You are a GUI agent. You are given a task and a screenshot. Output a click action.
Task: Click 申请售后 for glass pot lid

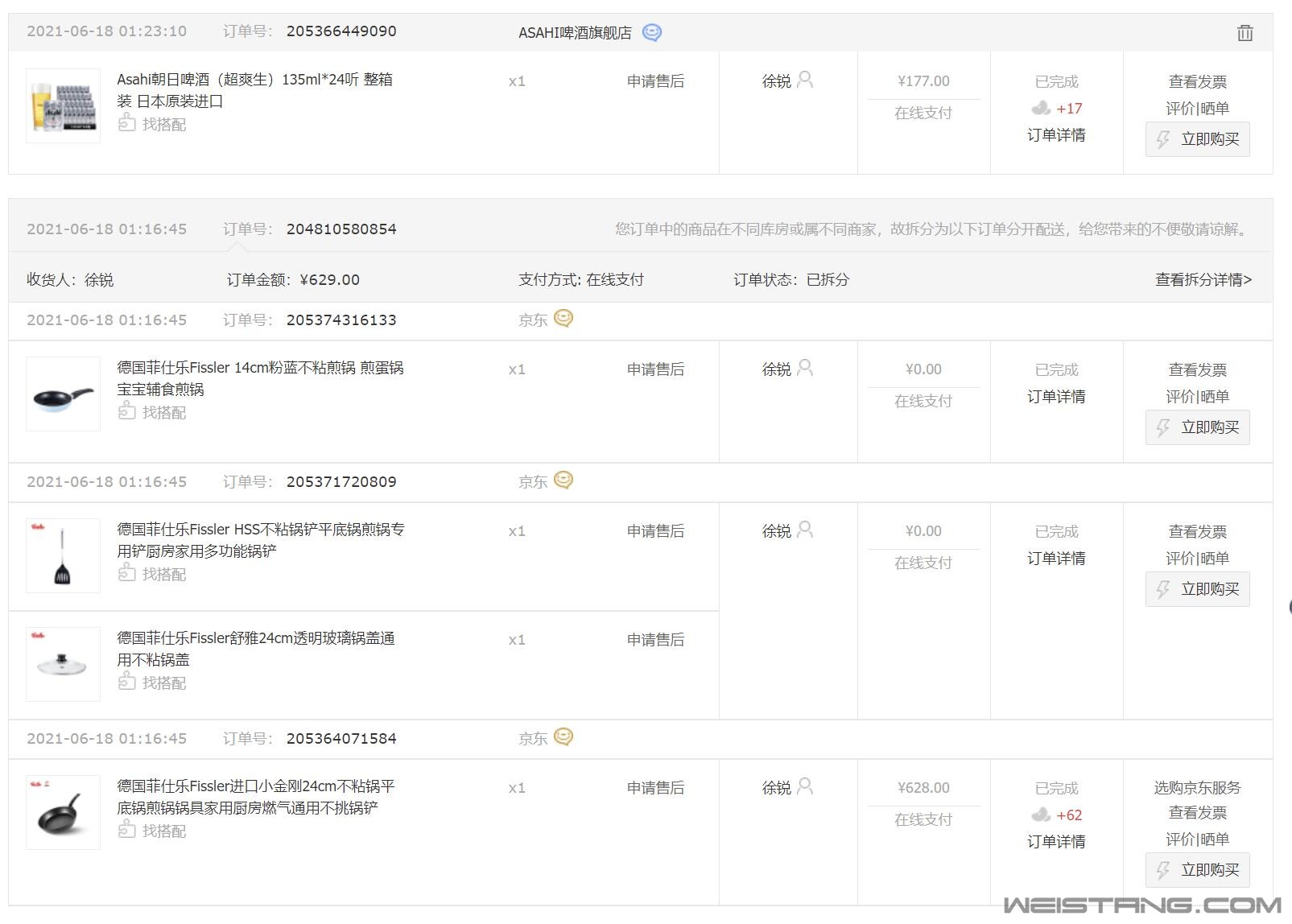click(655, 640)
